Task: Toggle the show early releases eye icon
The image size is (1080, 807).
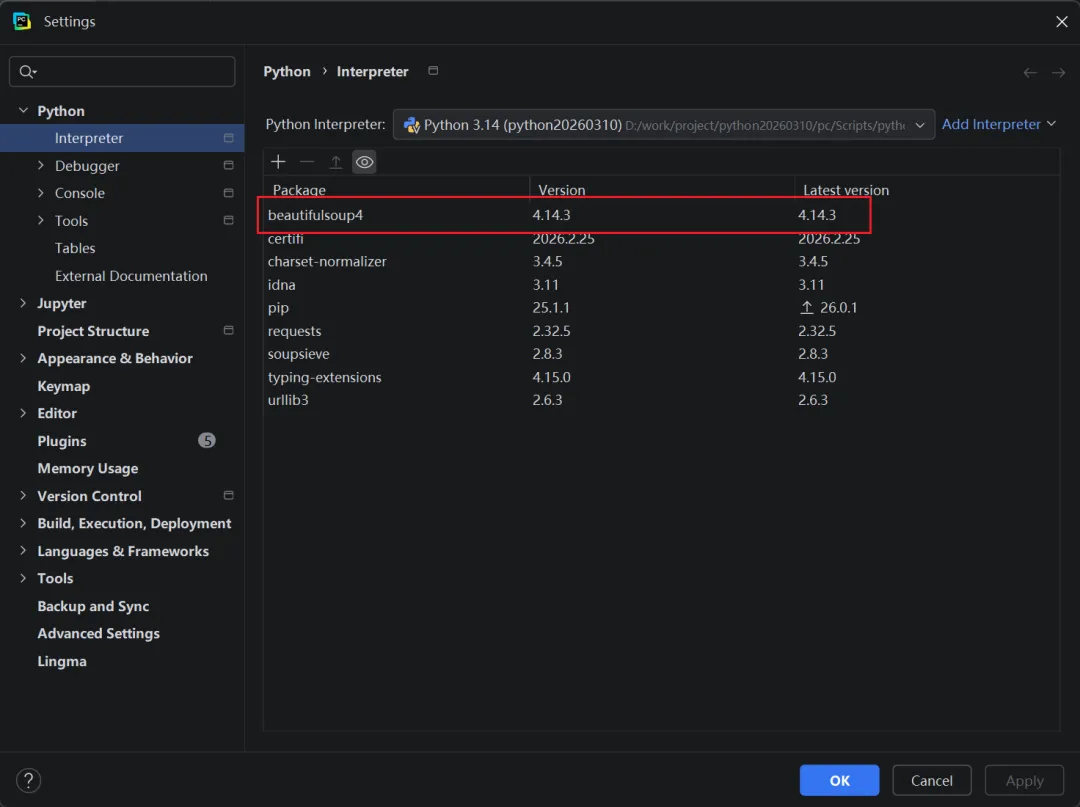Action: [364, 162]
